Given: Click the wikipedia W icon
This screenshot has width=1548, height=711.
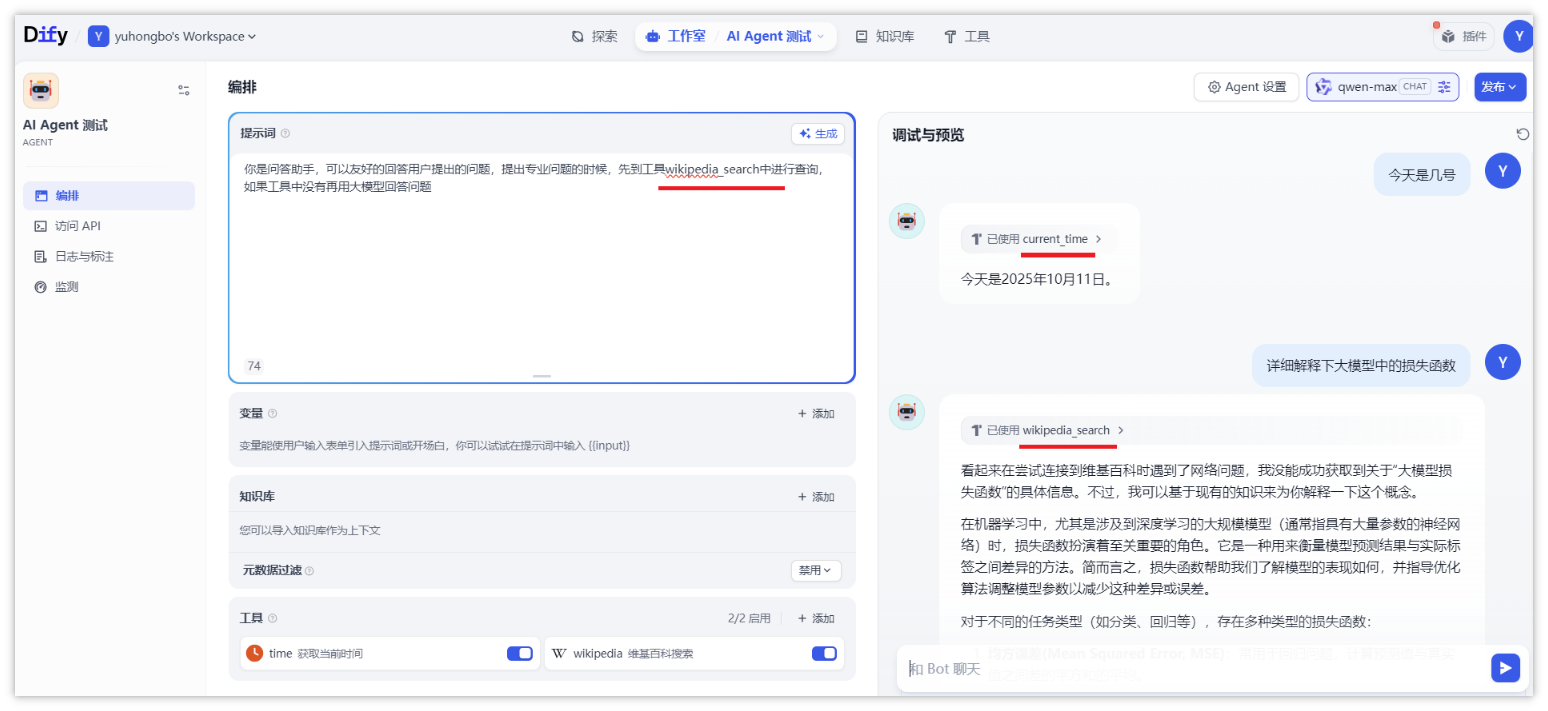Looking at the screenshot, I should pyautogui.click(x=559, y=653).
